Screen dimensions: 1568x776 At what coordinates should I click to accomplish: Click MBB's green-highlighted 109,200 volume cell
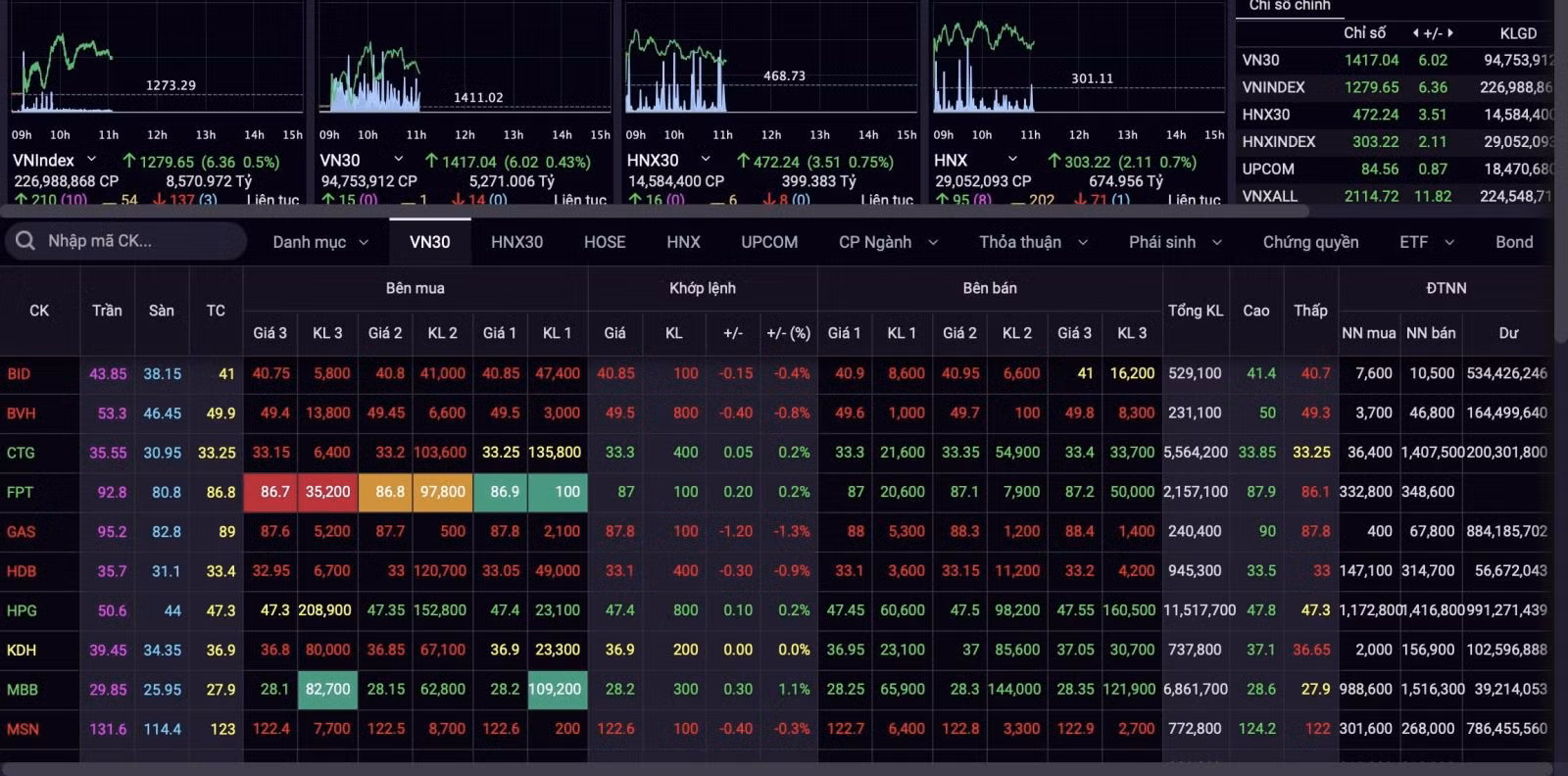click(557, 690)
